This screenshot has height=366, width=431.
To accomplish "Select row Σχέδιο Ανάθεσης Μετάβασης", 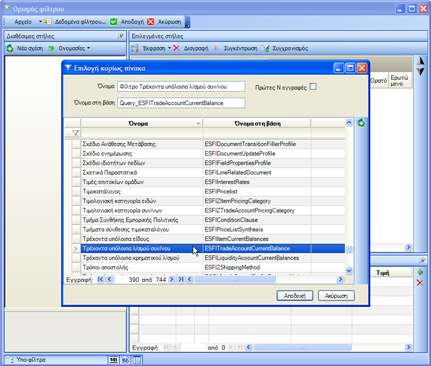I will pos(208,144).
